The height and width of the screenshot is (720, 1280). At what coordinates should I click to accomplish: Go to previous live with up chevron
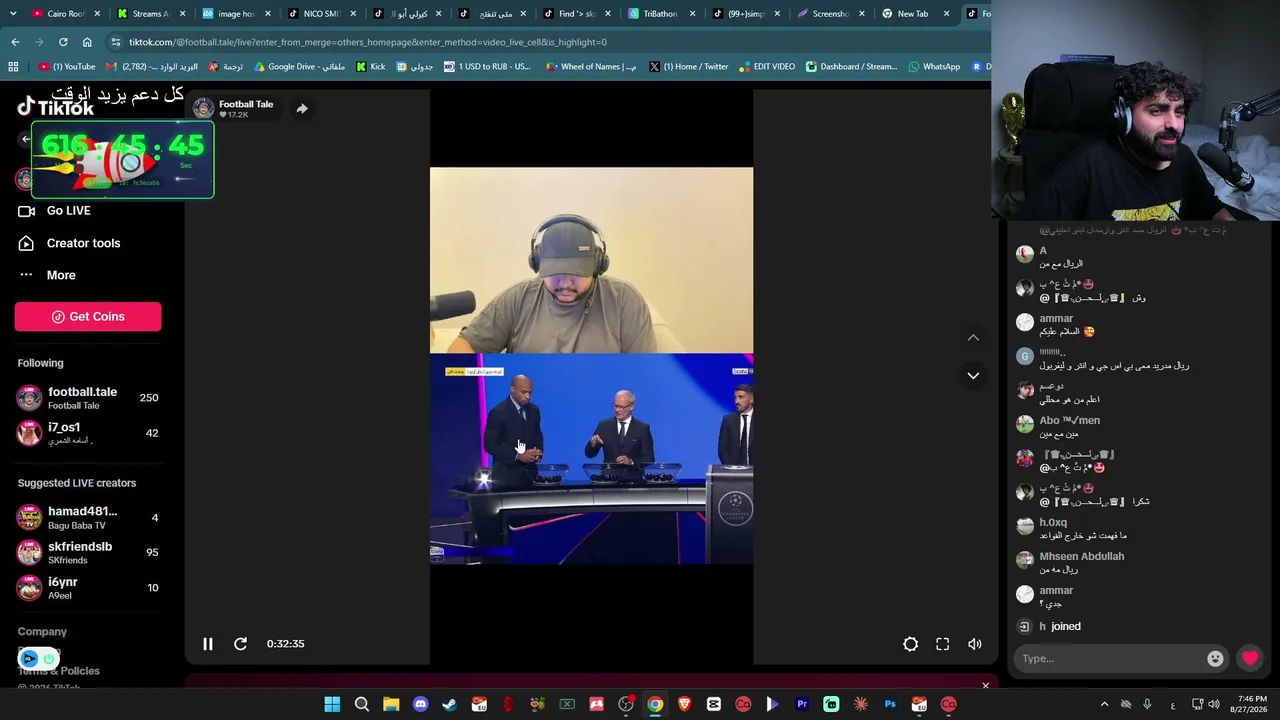(x=973, y=338)
